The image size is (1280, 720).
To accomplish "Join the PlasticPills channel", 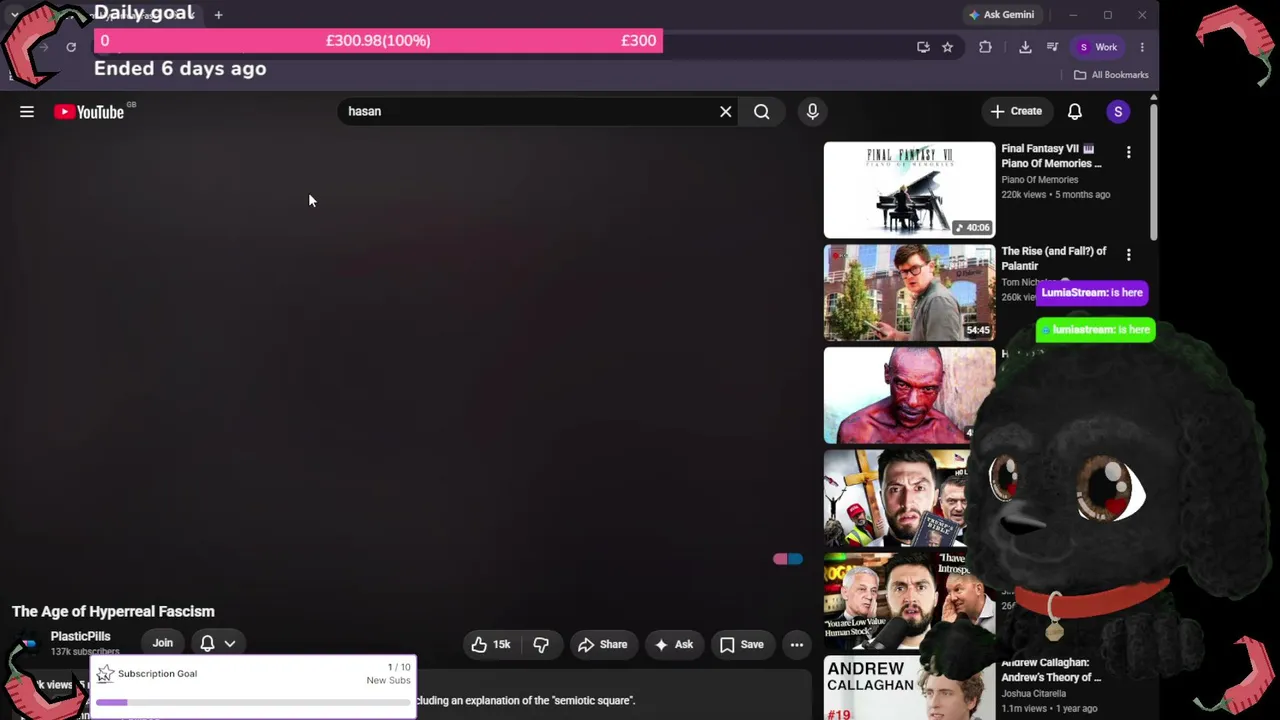I will click(163, 644).
